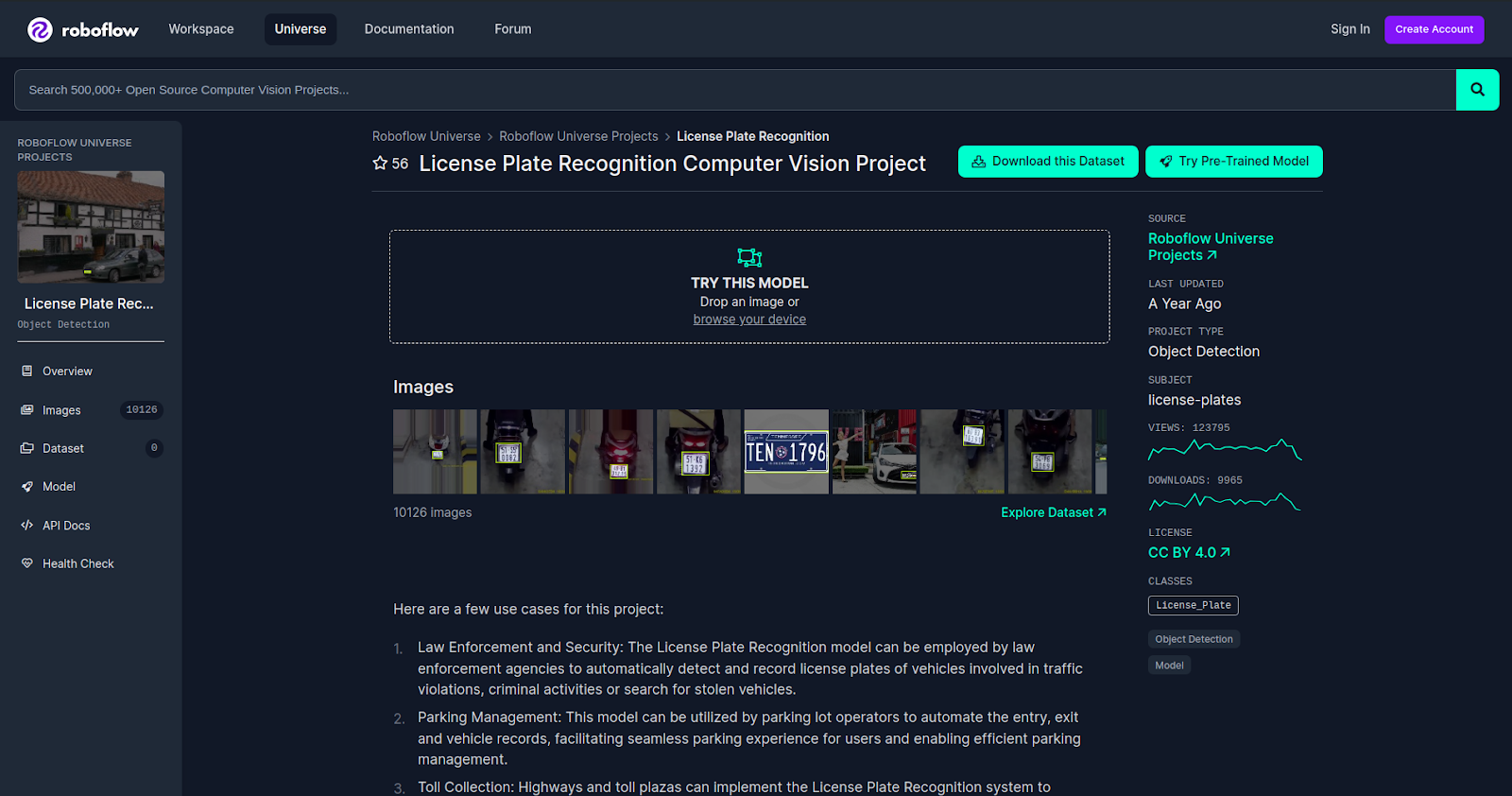Go to the Forum page

(513, 29)
